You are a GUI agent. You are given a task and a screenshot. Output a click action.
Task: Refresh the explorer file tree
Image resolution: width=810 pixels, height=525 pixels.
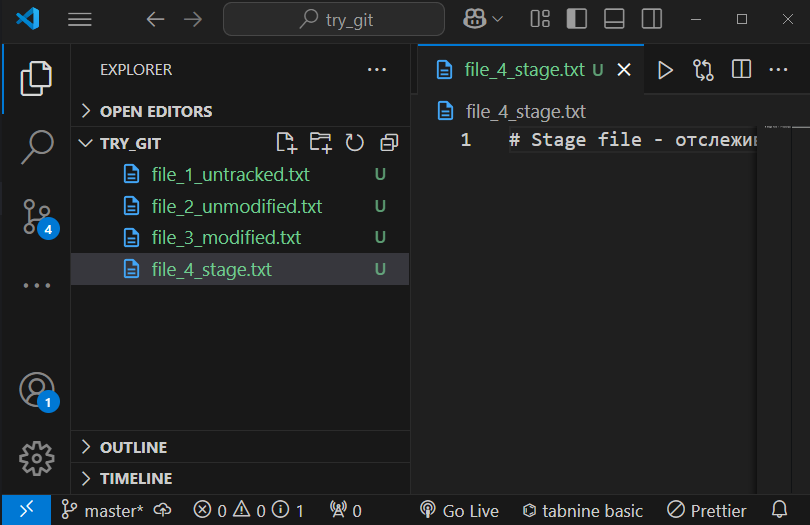tap(355, 143)
